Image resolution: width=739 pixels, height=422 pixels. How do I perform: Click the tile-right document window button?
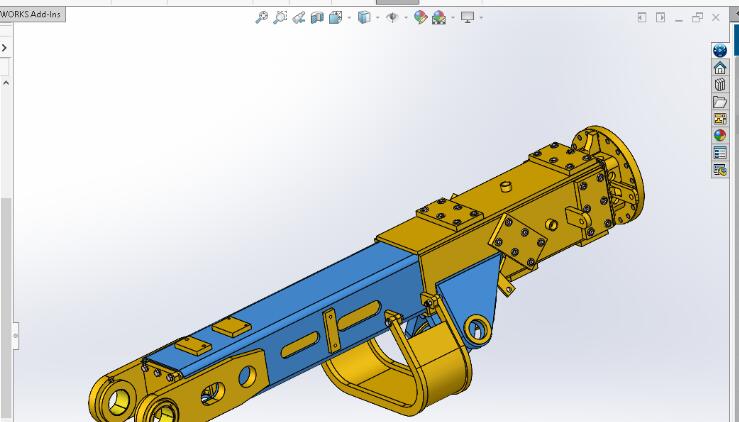click(x=660, y=18)
